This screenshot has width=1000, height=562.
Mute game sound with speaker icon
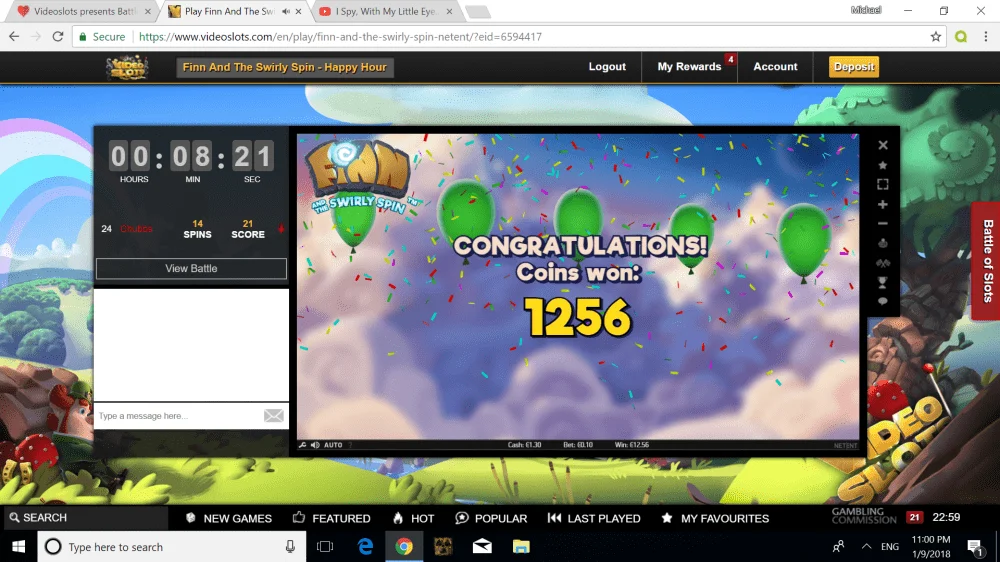315,445
